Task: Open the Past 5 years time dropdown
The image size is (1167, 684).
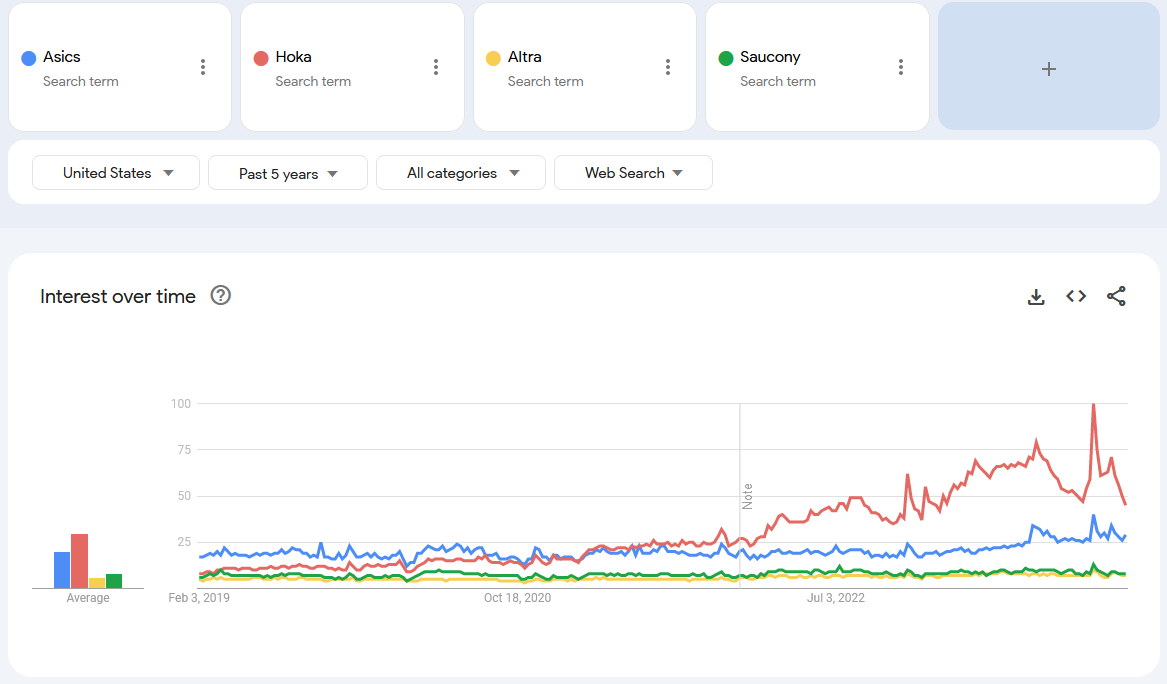Action: pyautogui.click(x=288, y=173)
